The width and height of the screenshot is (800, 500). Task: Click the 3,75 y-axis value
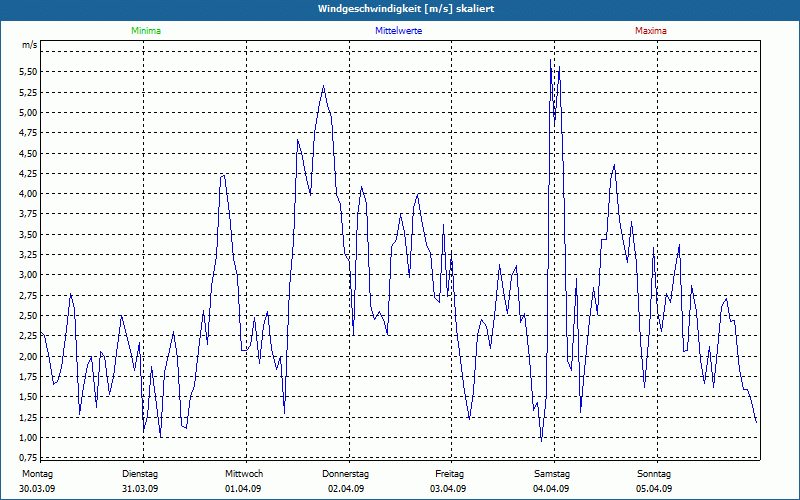coord(28,214)
